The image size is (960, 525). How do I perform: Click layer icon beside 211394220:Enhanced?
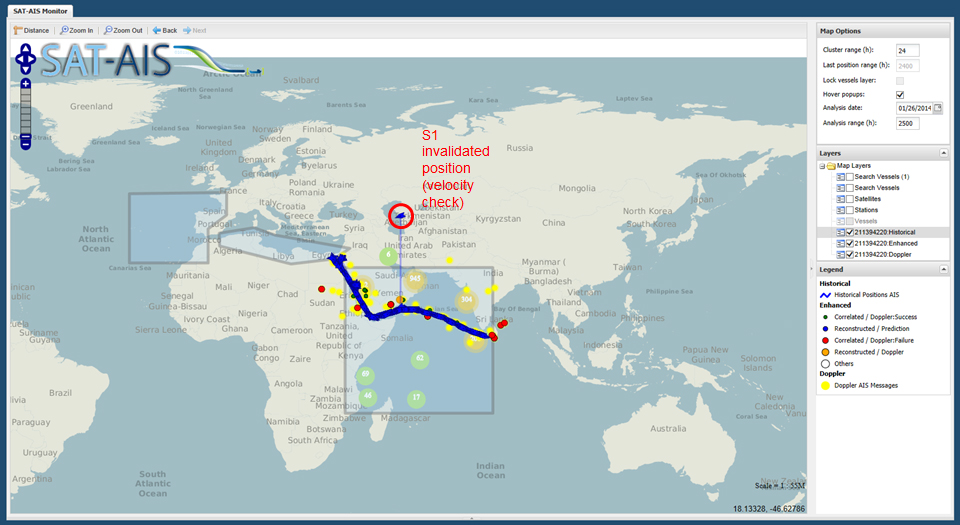(x=841, y=244)
